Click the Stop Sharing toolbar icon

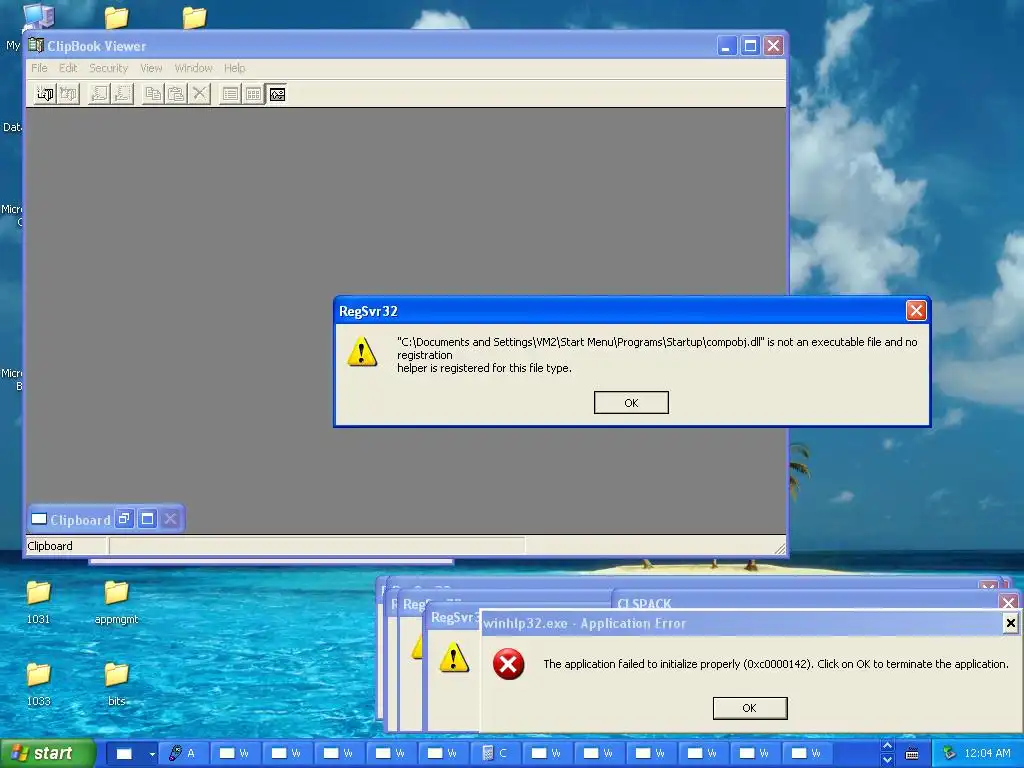pyautogui.click(x=122, y=94)
